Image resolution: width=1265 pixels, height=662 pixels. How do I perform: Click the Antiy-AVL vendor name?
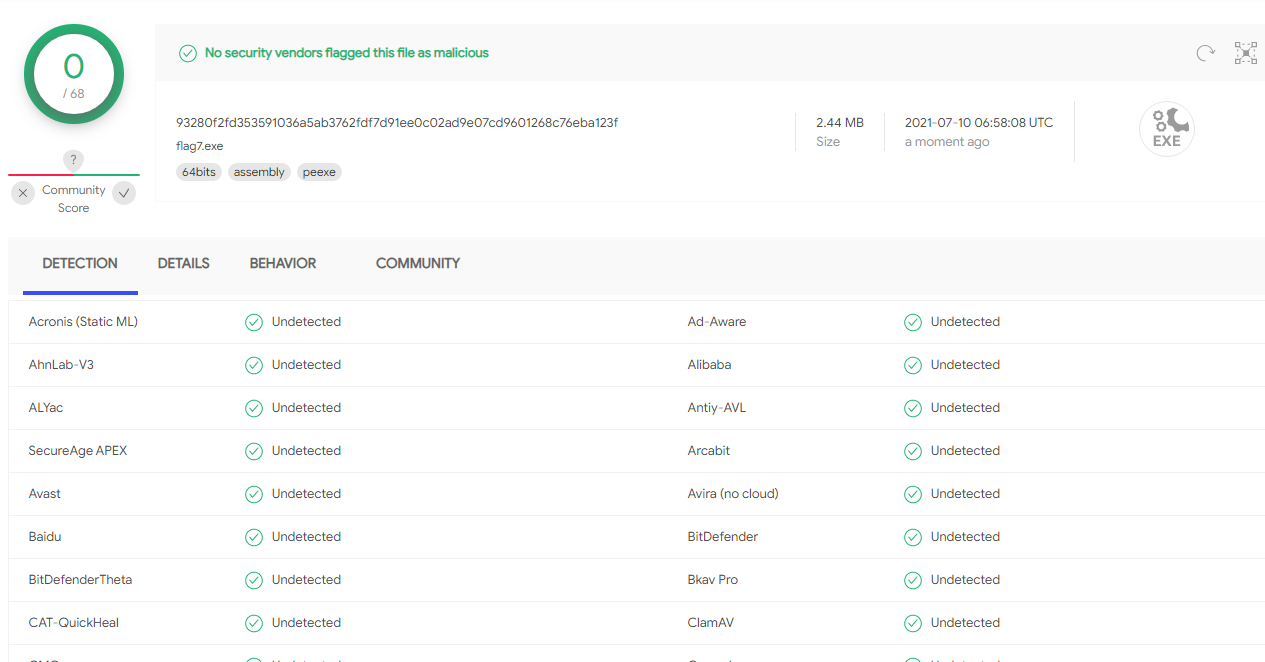click(x=717, y=408)
